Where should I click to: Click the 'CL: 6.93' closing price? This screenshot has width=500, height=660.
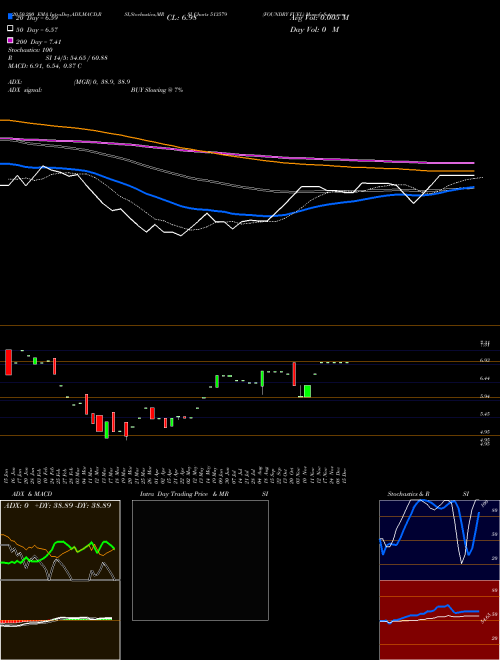(181, 18)
